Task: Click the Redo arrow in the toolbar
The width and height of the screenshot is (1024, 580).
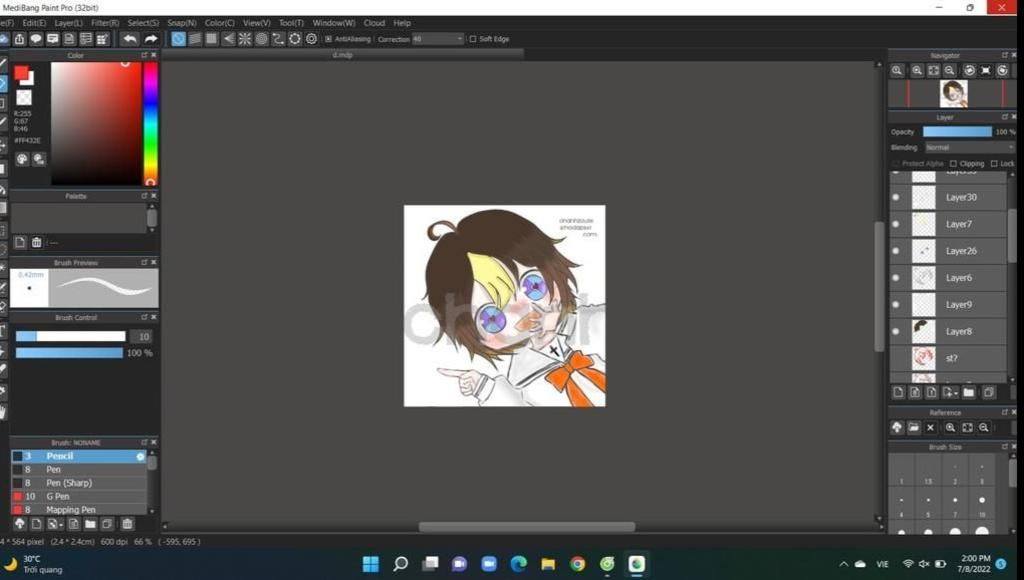Action: click(151, 39)
